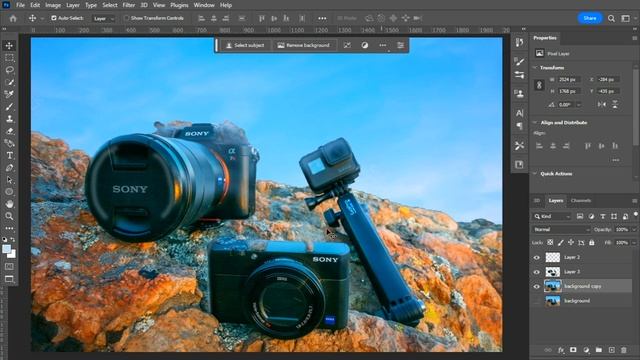This screenshot has width=640, height=360.
Task: Create new fill or adjustment layer icon
Action: [586, 350]
